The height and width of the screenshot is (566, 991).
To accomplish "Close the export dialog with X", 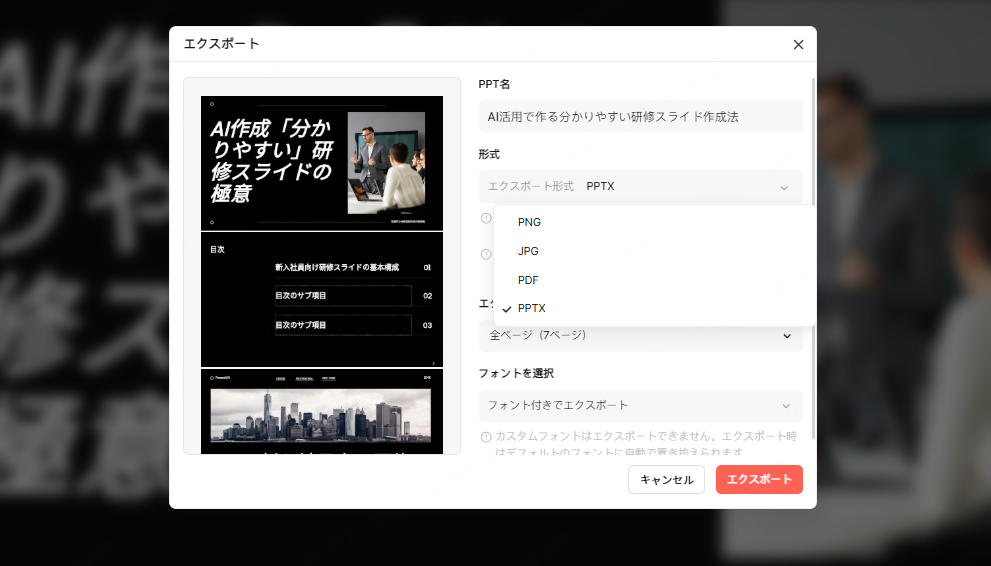I will (798, 44).
